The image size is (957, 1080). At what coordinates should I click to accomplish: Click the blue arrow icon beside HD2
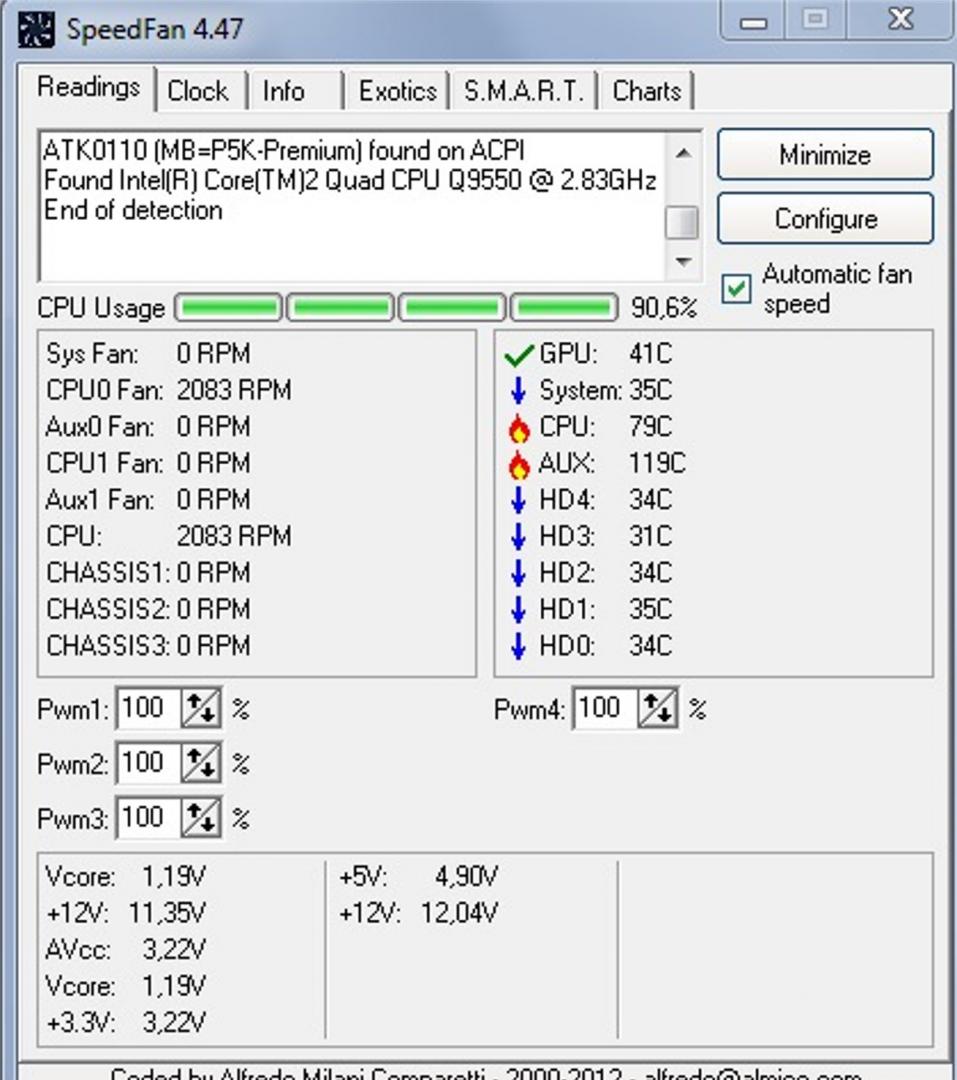tap(518, 574)
